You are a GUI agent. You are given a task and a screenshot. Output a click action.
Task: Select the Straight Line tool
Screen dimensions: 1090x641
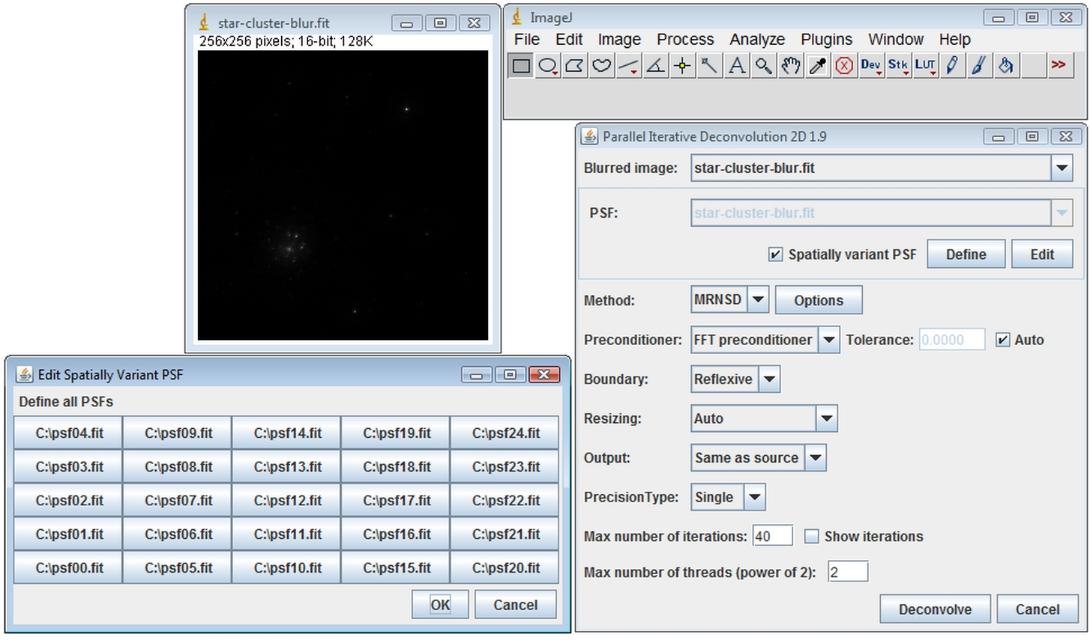point(629,65)
